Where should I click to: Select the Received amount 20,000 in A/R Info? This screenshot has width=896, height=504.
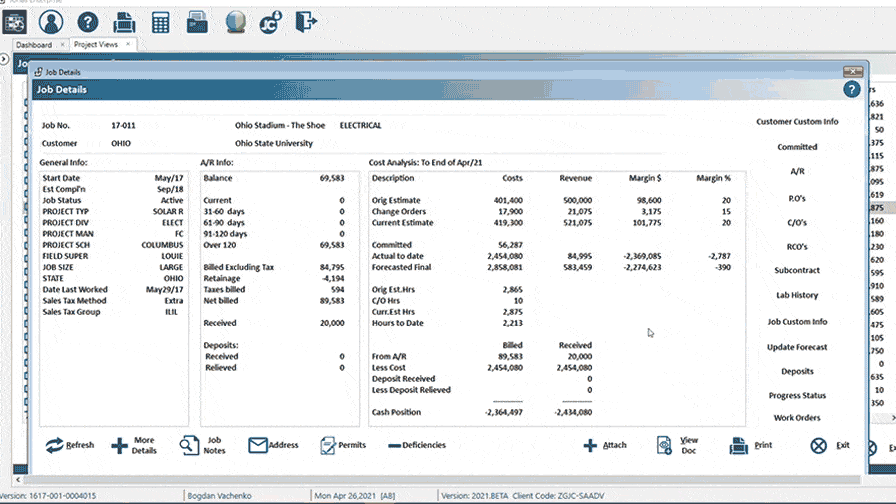click(x=332, y=323)
